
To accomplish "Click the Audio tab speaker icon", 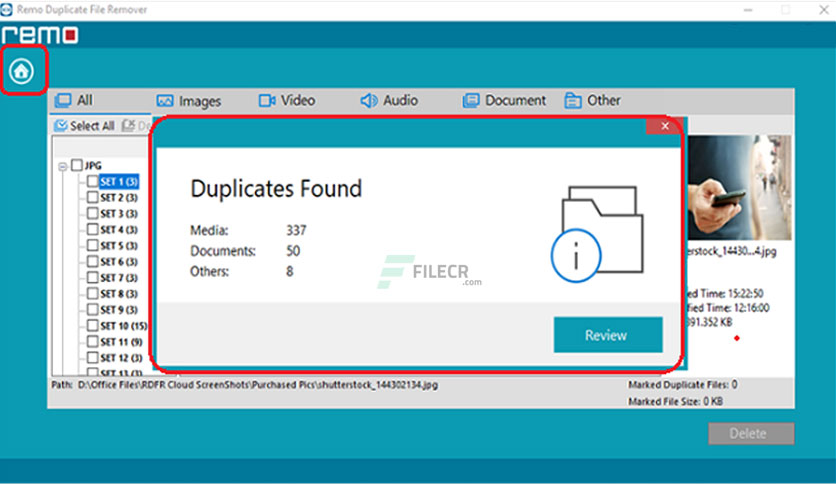I will (x=369, y=100).
